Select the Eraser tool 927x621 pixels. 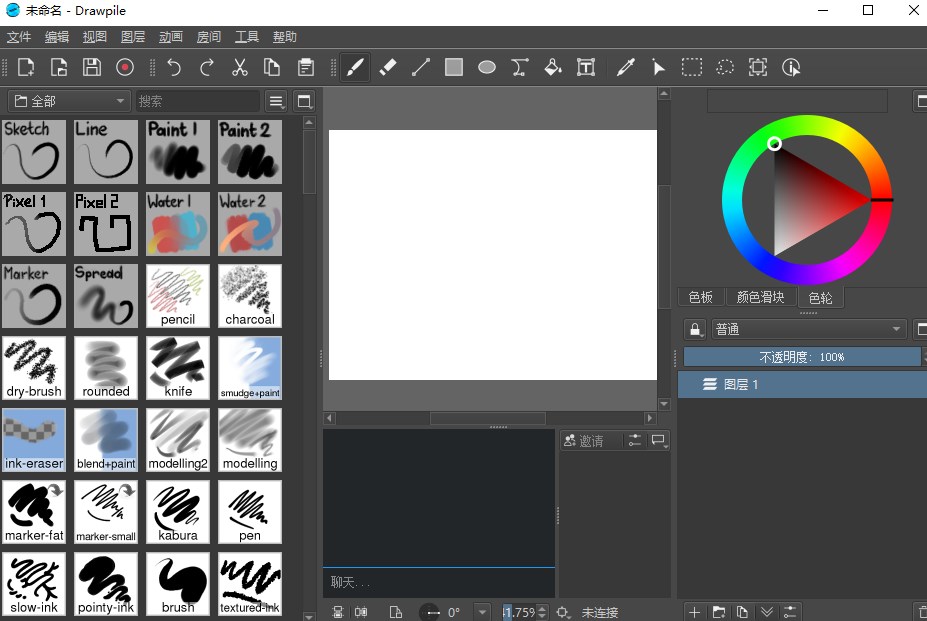(x=388, y=67)
